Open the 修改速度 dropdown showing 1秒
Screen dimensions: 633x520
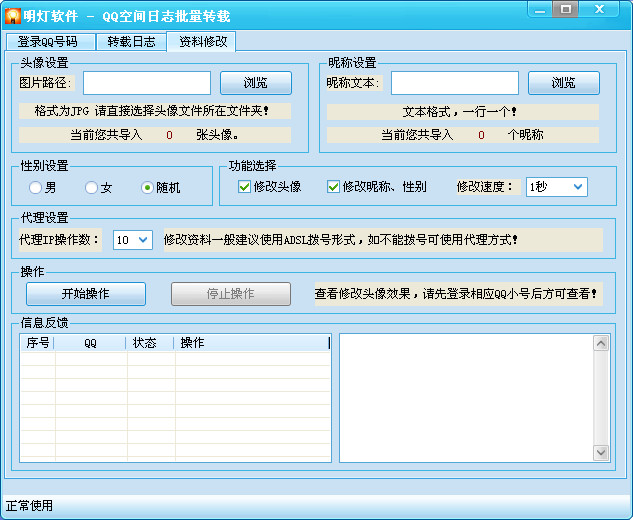coord(556,187)
